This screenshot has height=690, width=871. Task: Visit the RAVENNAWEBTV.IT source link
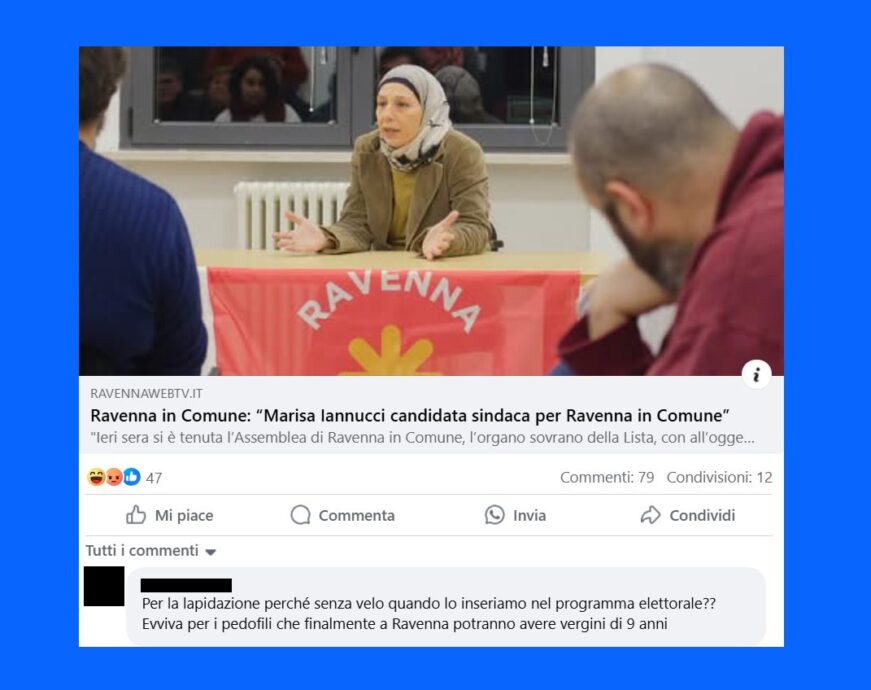(x=147, y=393)
